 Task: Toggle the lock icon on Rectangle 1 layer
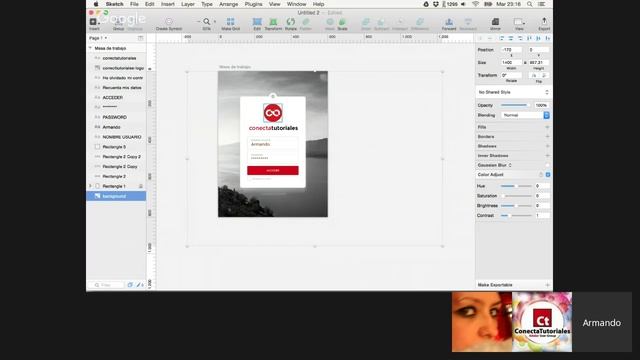click(140, 186)
